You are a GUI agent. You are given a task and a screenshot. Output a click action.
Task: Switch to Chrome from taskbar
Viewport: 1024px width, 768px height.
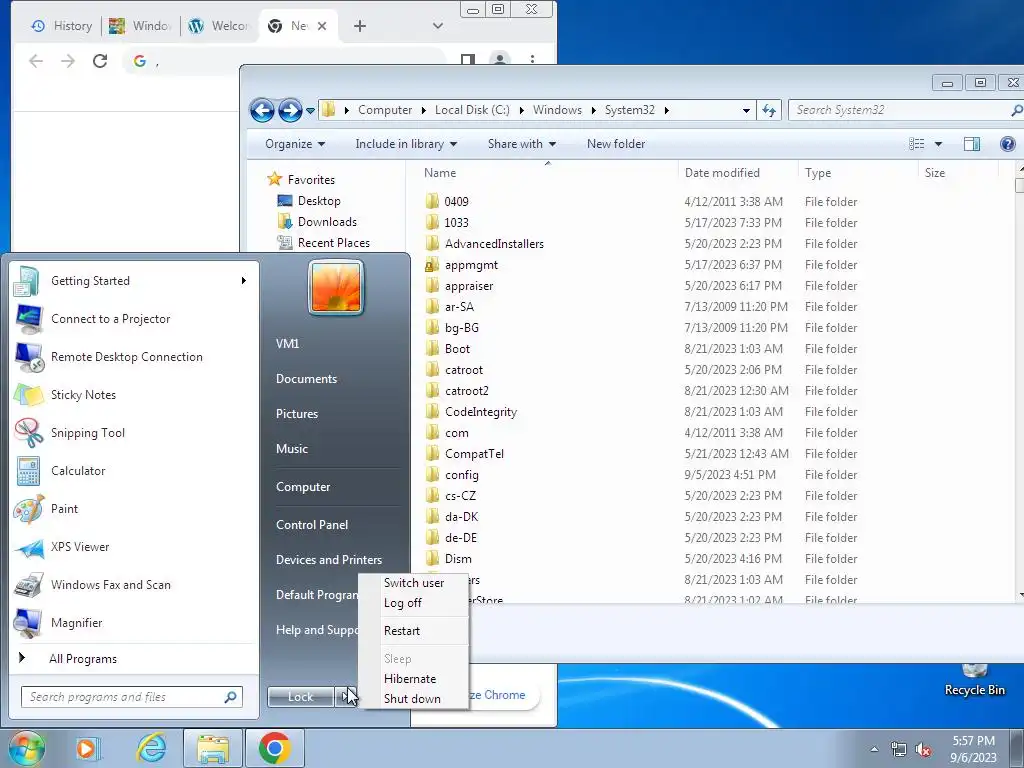click(x=274, y=748)
